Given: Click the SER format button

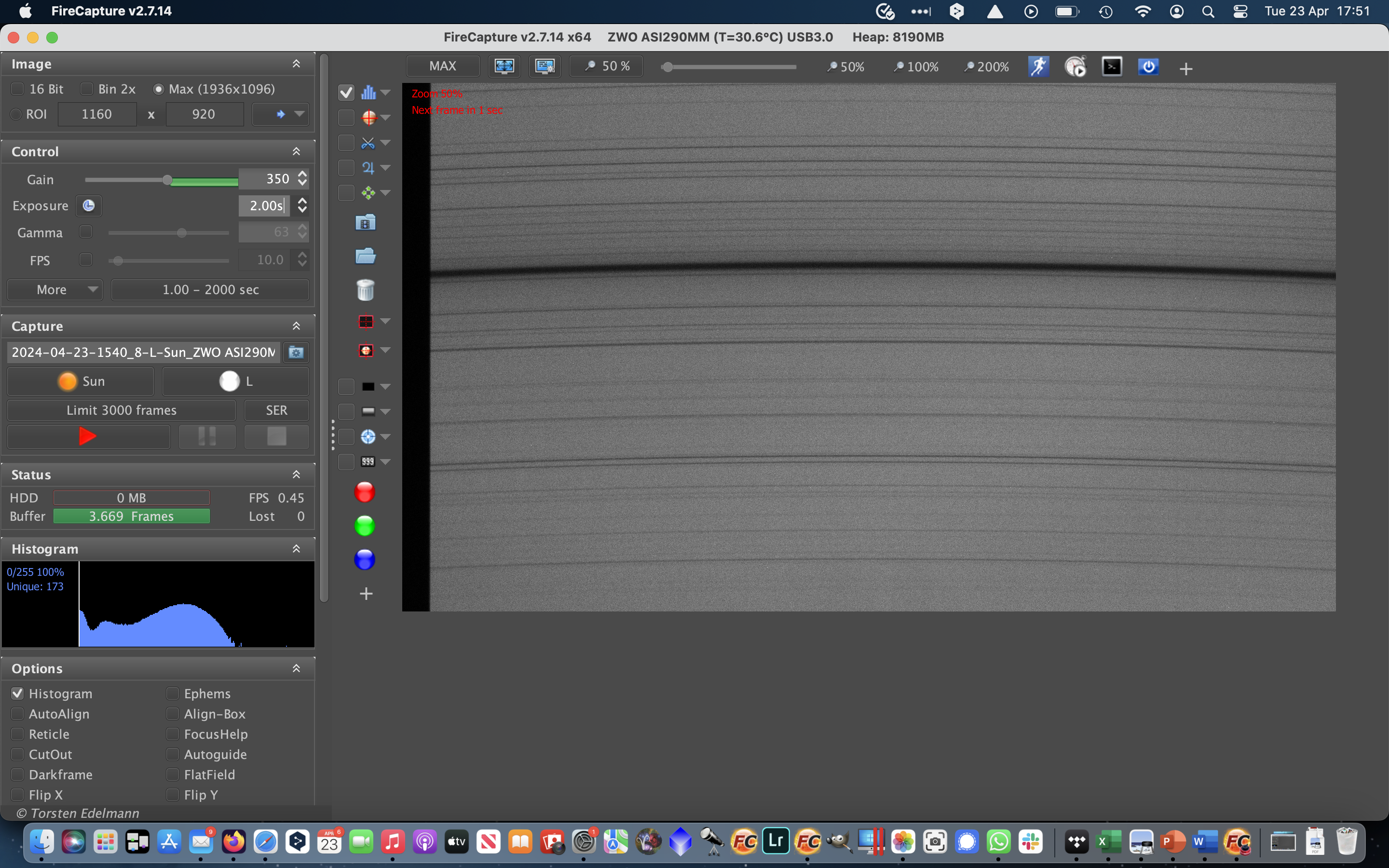Looking at the screenshot, I should [277, 410].
